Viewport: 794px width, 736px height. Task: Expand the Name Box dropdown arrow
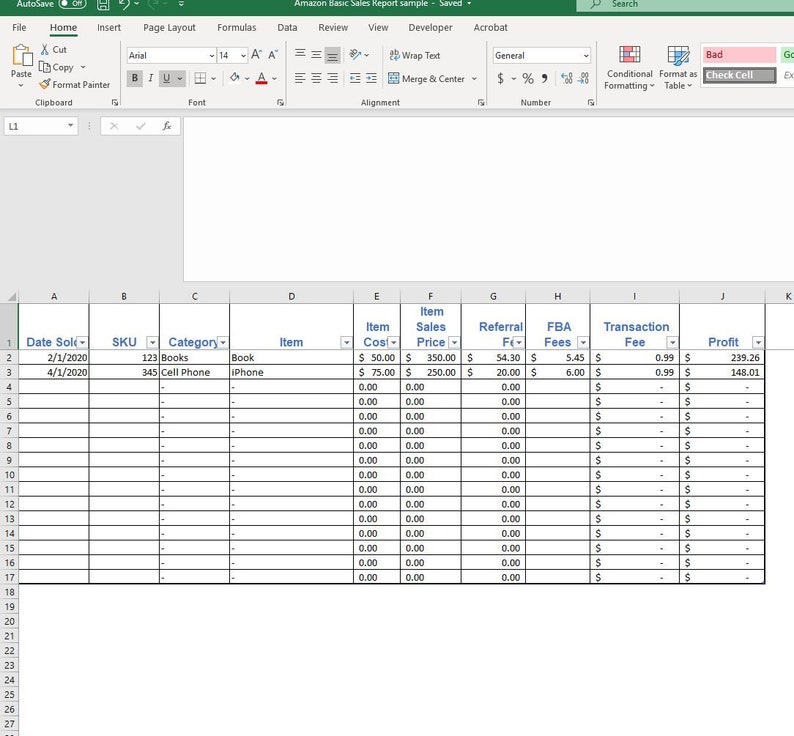70,125
